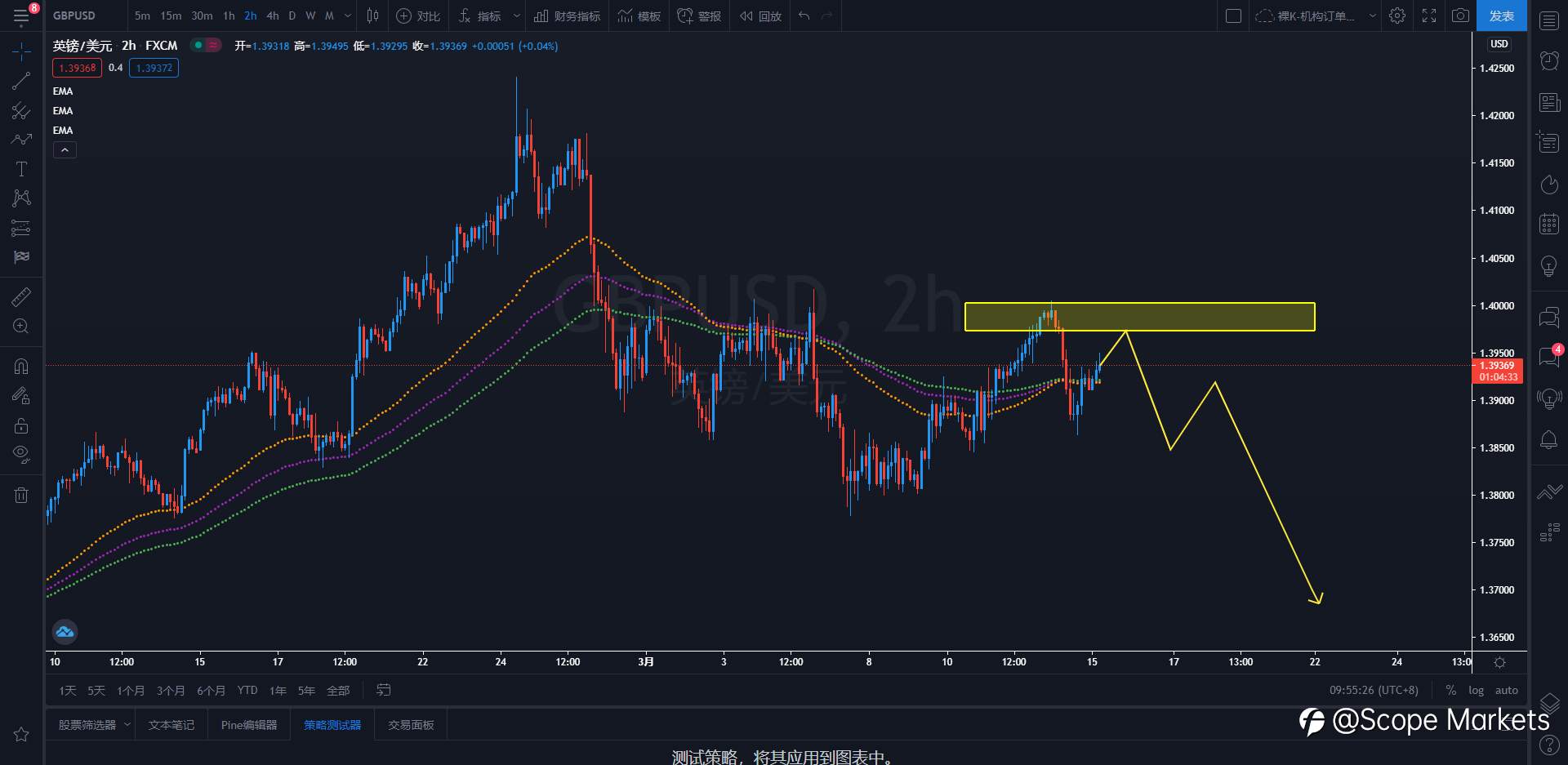Select the 15m timeframe
The image size is (1568, 765).
coord(171,16)
